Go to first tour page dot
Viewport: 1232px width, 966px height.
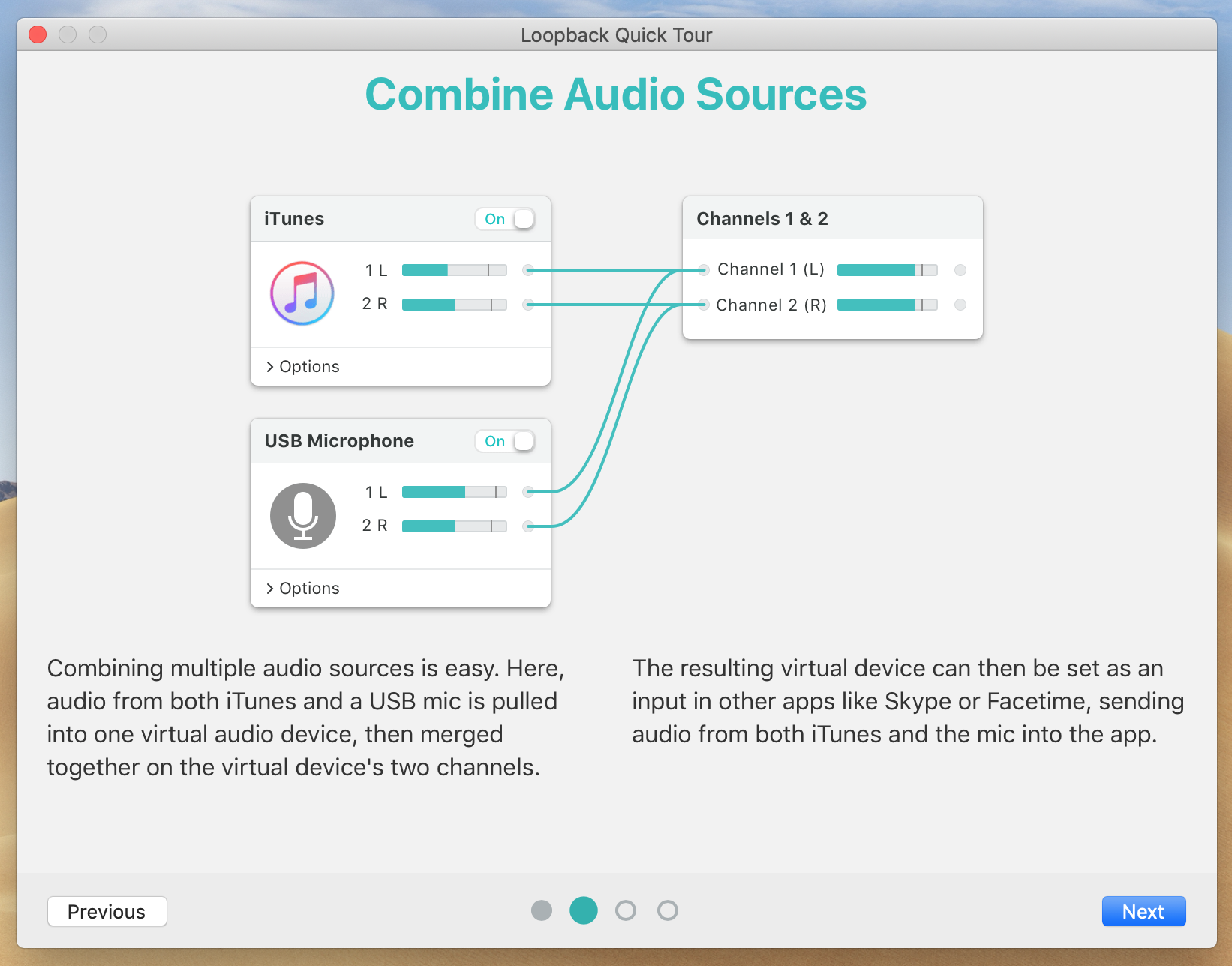(542, 910)
